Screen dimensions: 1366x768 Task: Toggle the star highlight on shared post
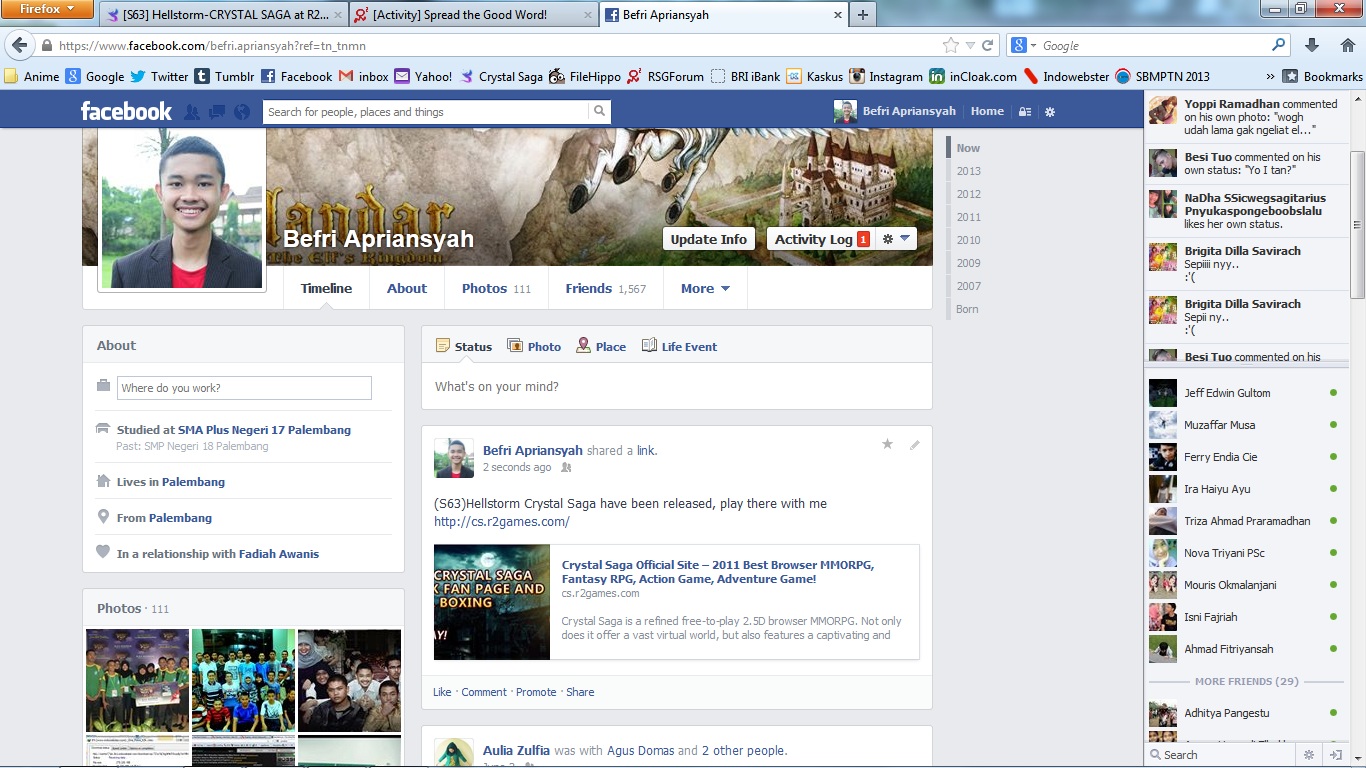[x=887, y=445]
